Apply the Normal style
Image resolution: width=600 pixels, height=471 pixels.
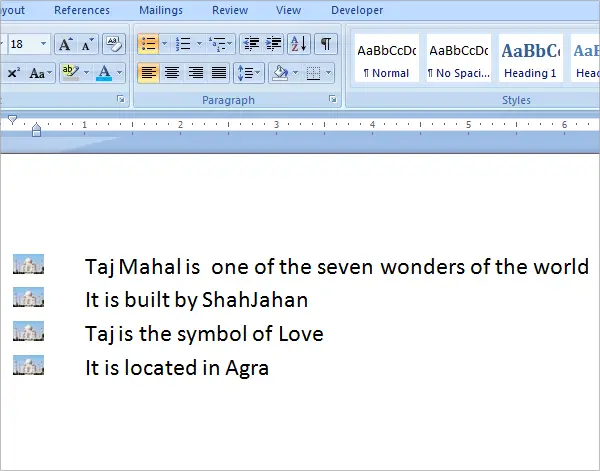pyautogui.click(x=387, y=58)
